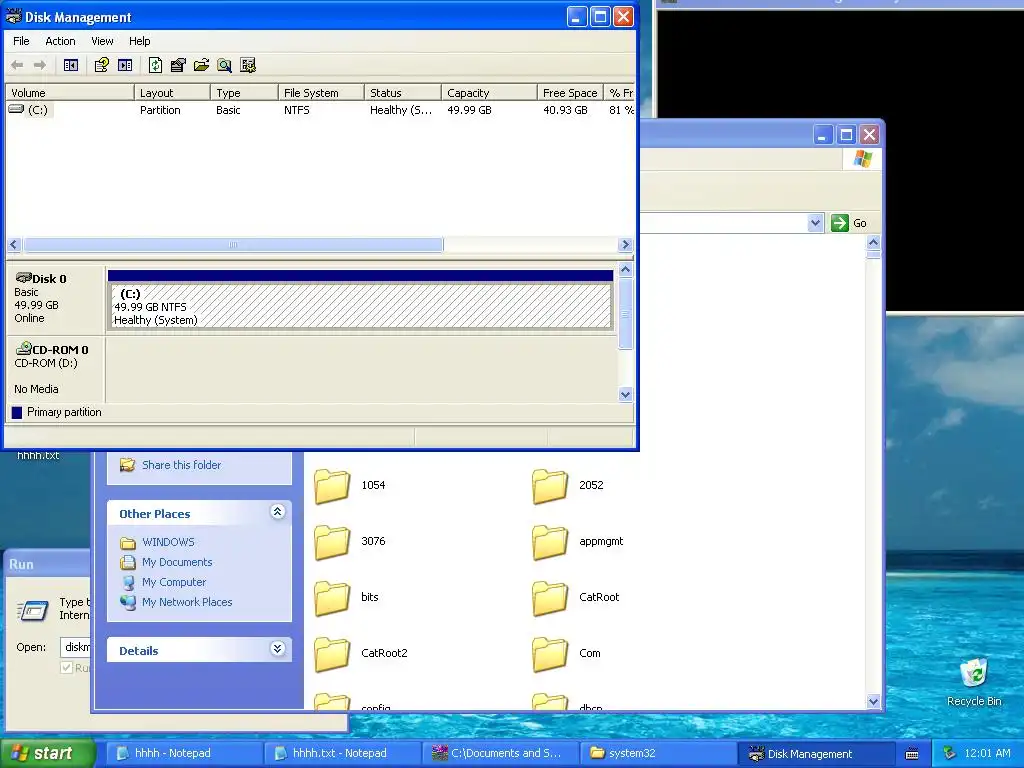1024x768 pixels.
Task: Click the Back arrow in Disk Management toolbar
Action: point(18,65)
